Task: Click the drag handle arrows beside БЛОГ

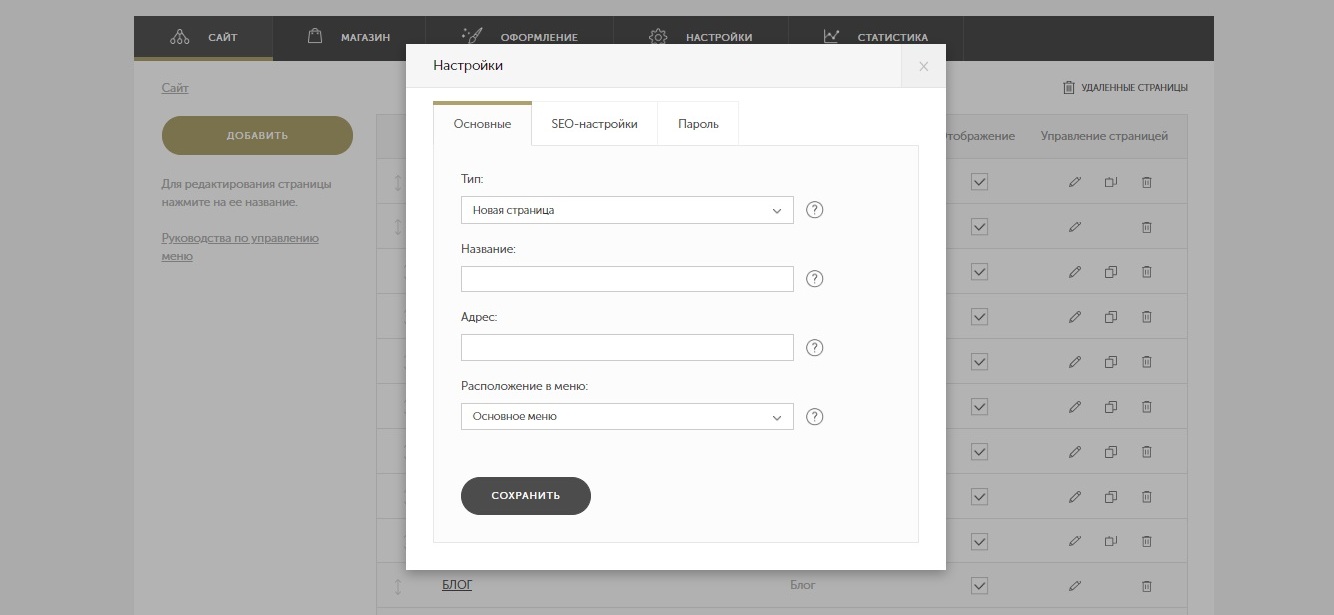Action: (397, 586)
